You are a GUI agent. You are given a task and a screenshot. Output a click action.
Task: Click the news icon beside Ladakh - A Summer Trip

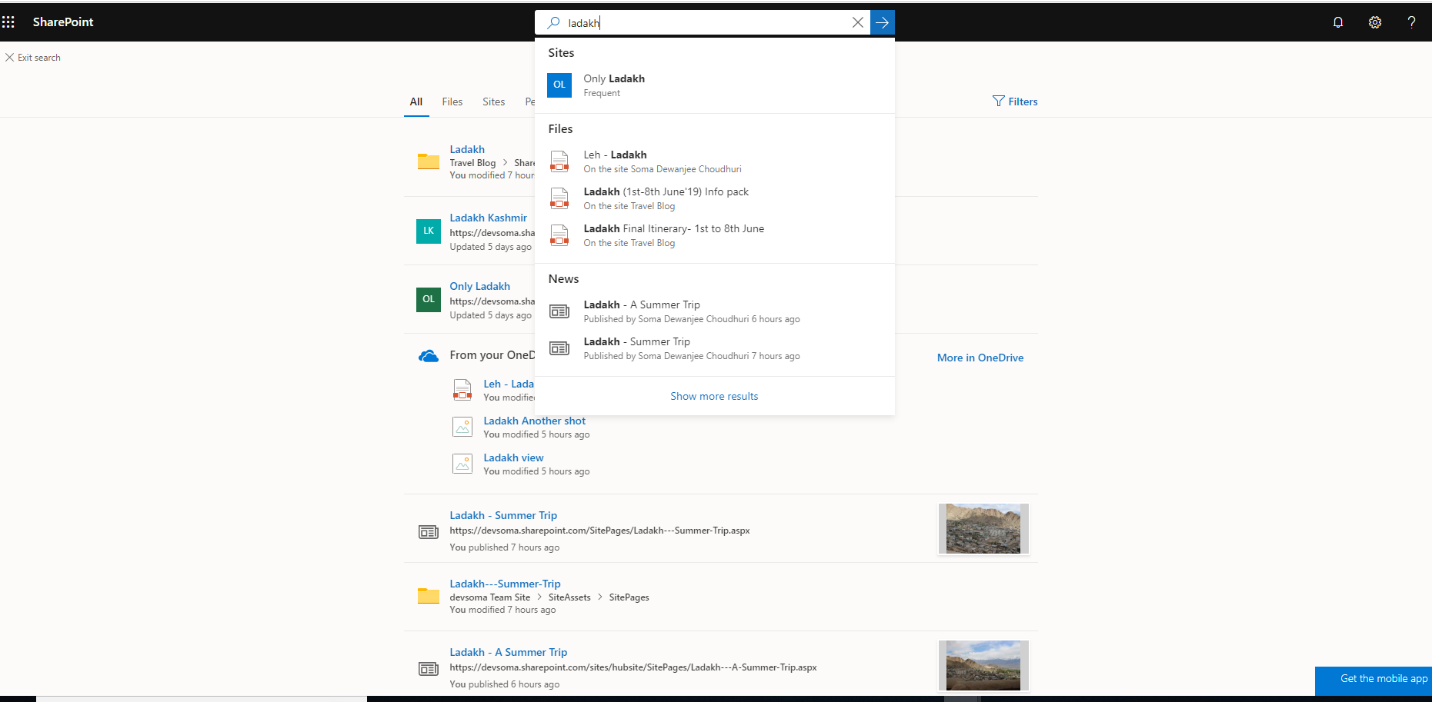click(x=428, y=668)
